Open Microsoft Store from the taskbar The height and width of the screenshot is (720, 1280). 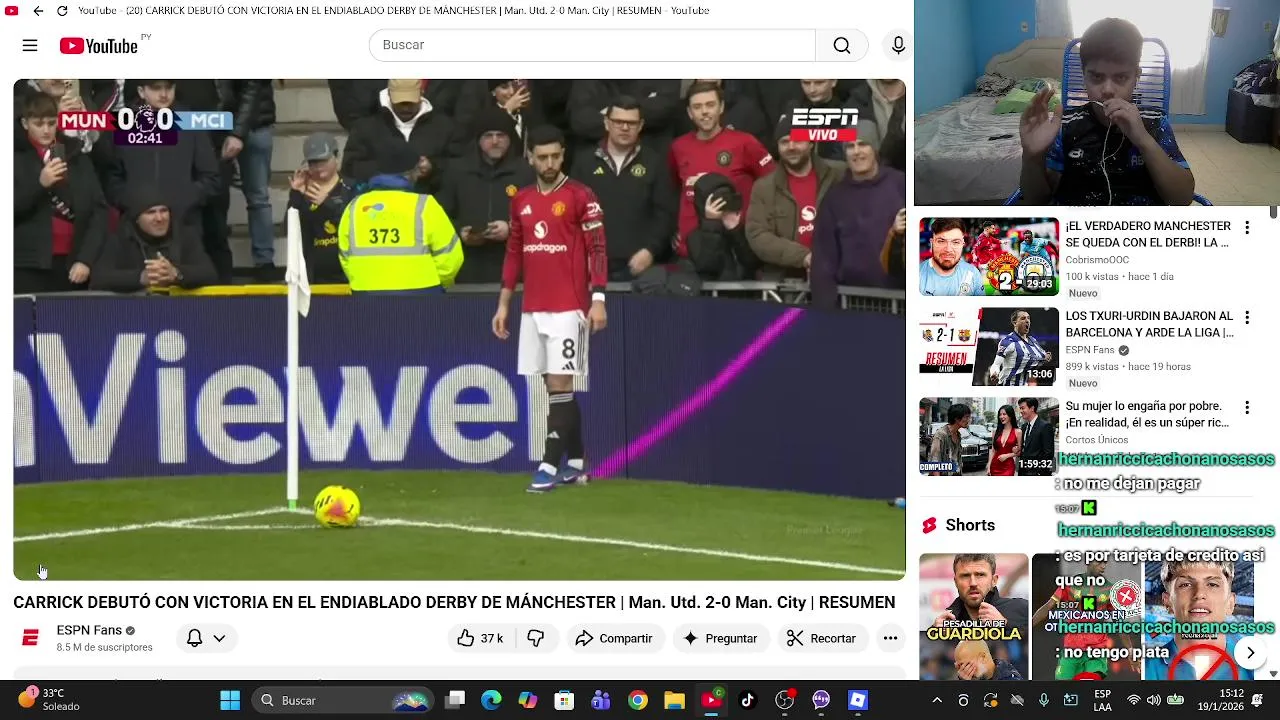(x=565, y=700)
